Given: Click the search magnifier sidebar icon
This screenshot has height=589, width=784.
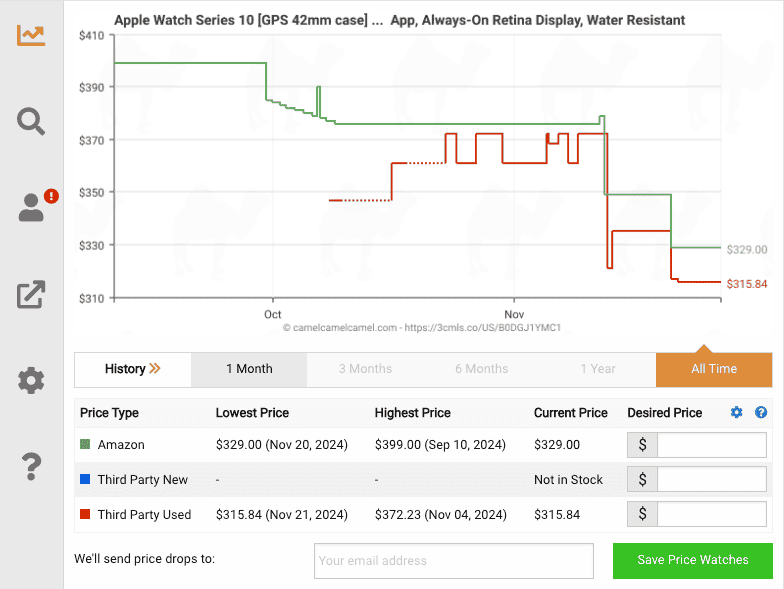Looking at the screenshot, I should pos(31,121).
